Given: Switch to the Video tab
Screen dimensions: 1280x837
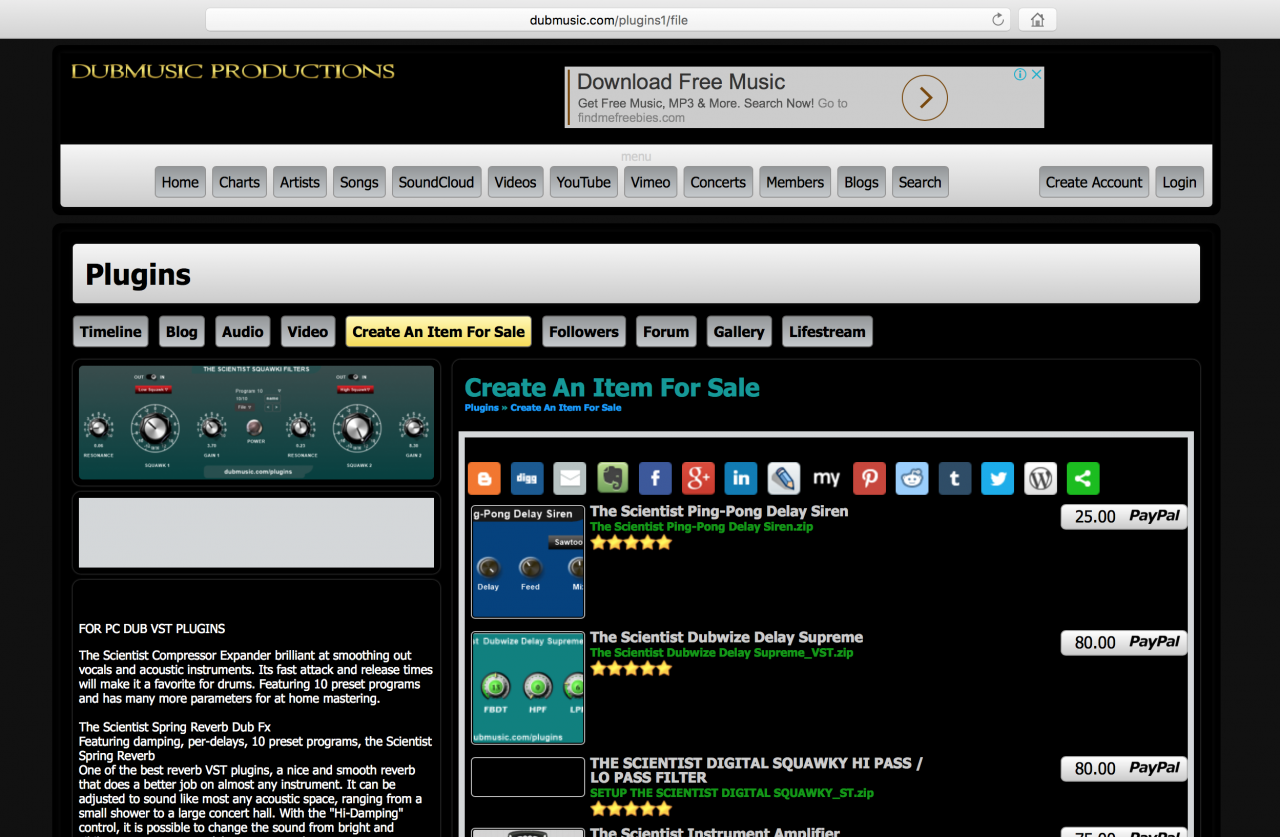Looking at the screenshot, I should [x=308, y=332].
